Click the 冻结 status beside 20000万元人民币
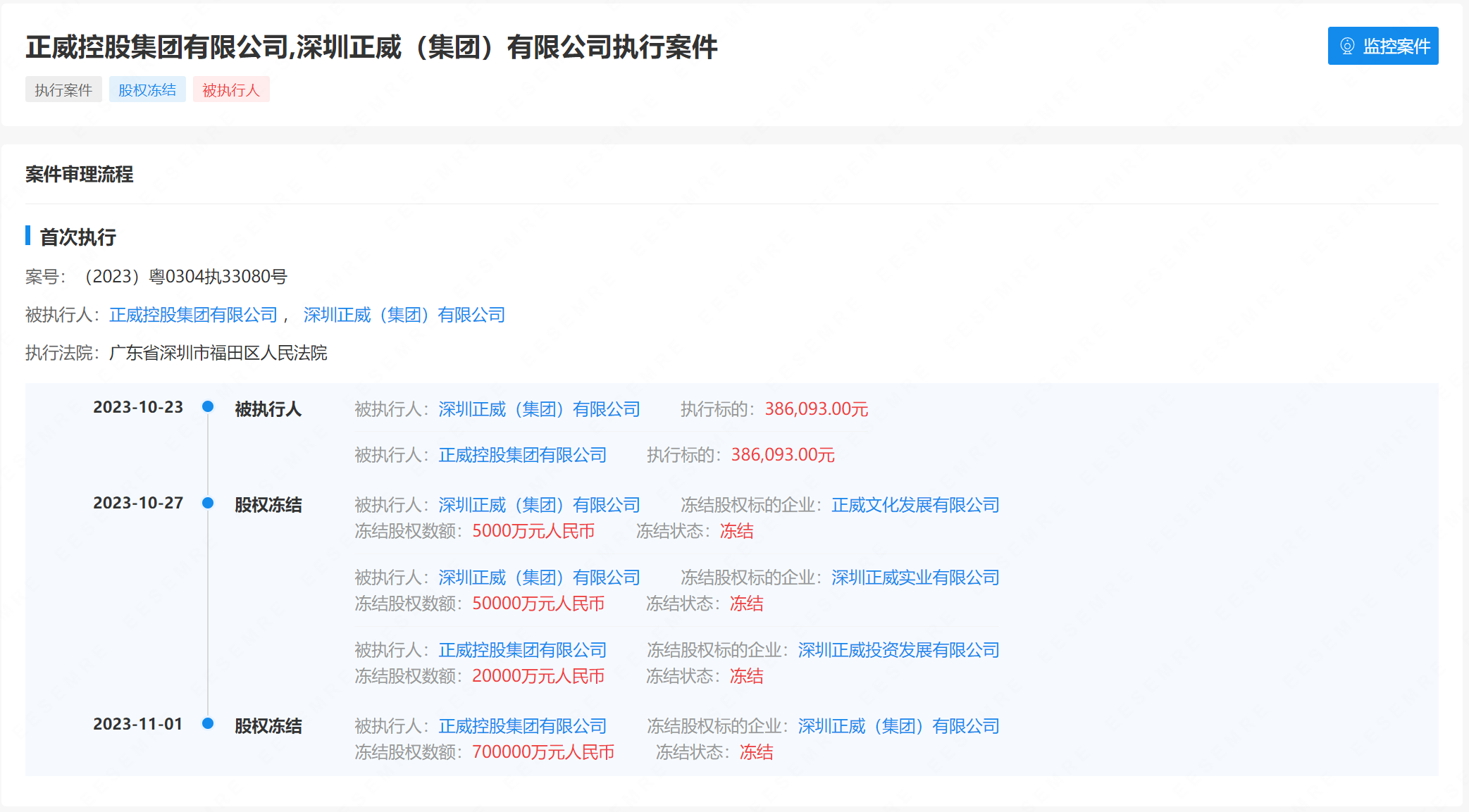1469x812 pixels. [747, 676]
